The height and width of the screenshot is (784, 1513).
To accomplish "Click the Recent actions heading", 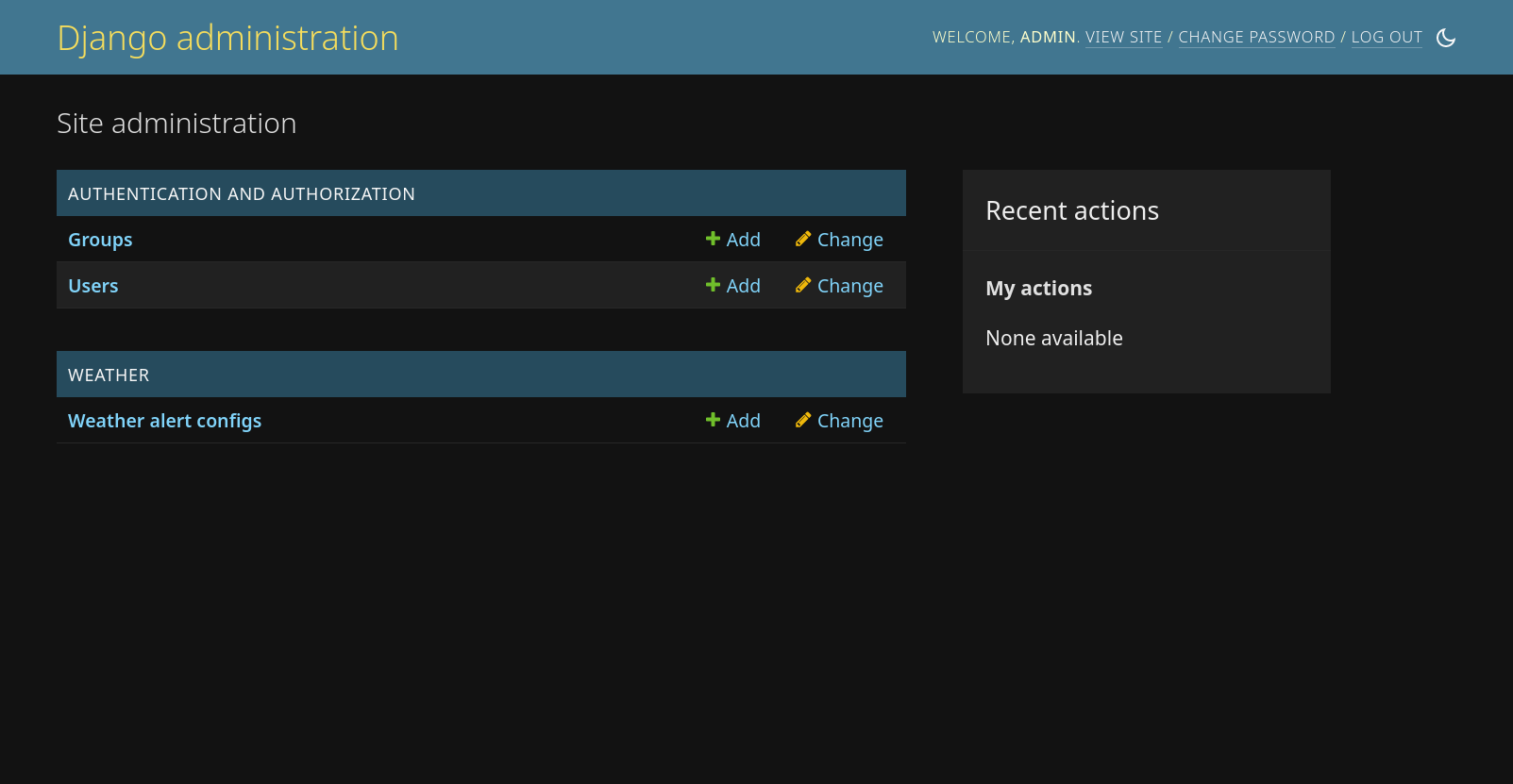I will [x=1072, y=210].
